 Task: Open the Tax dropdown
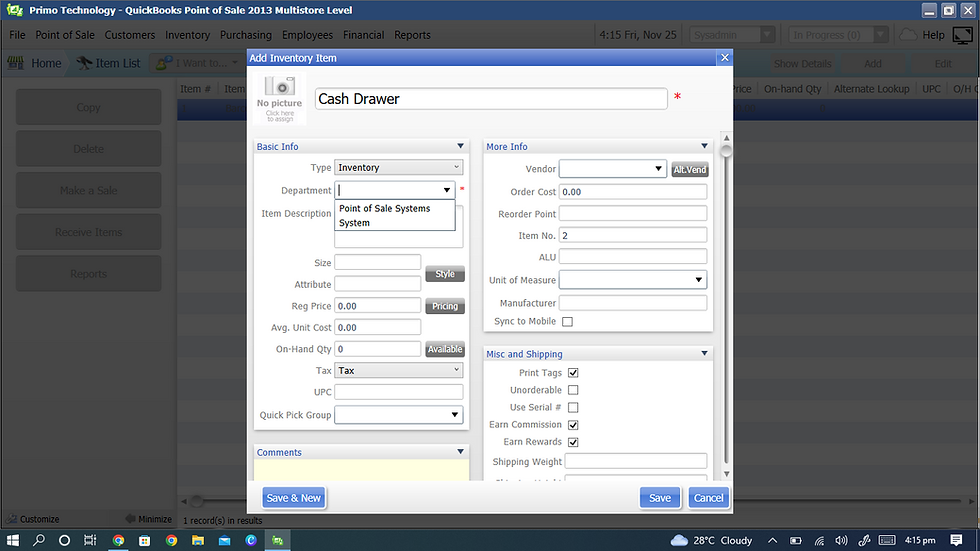pyautogui.click(x=399, y=370)
